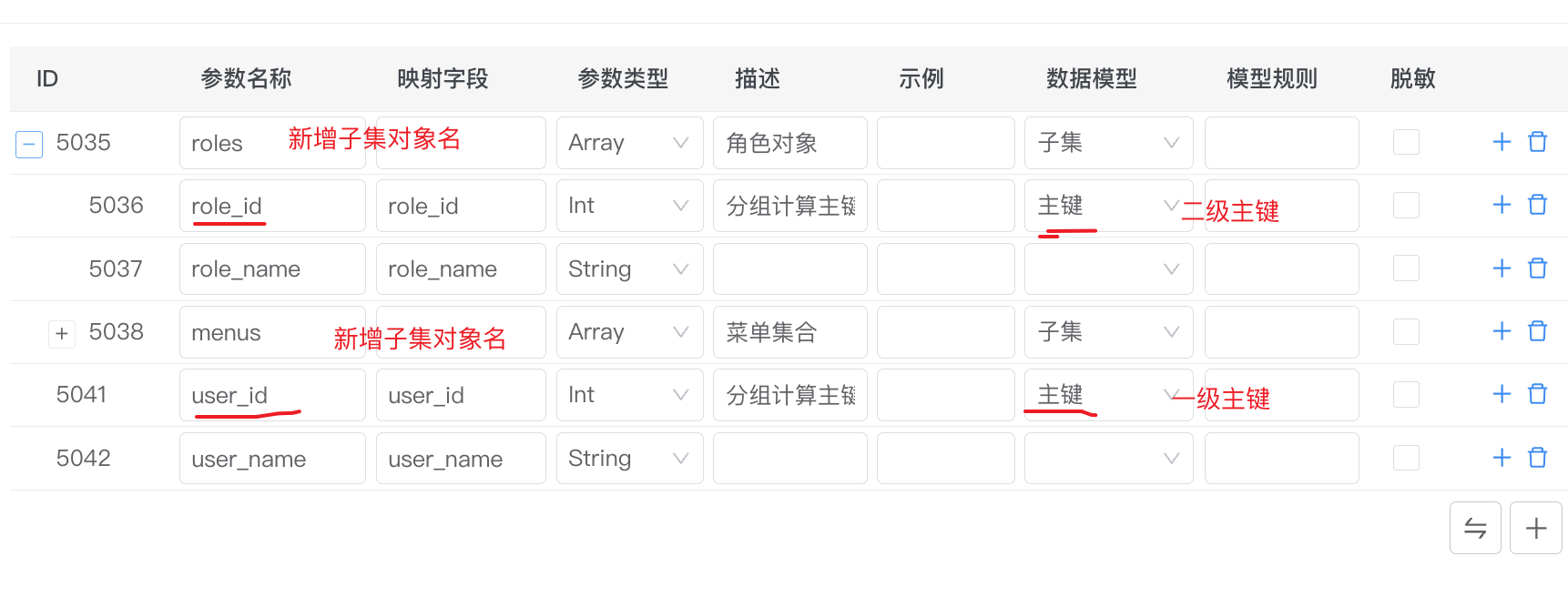Click the 参数名称 column header
Viewport: 1568px width, 597px height.
click(246, 79)
